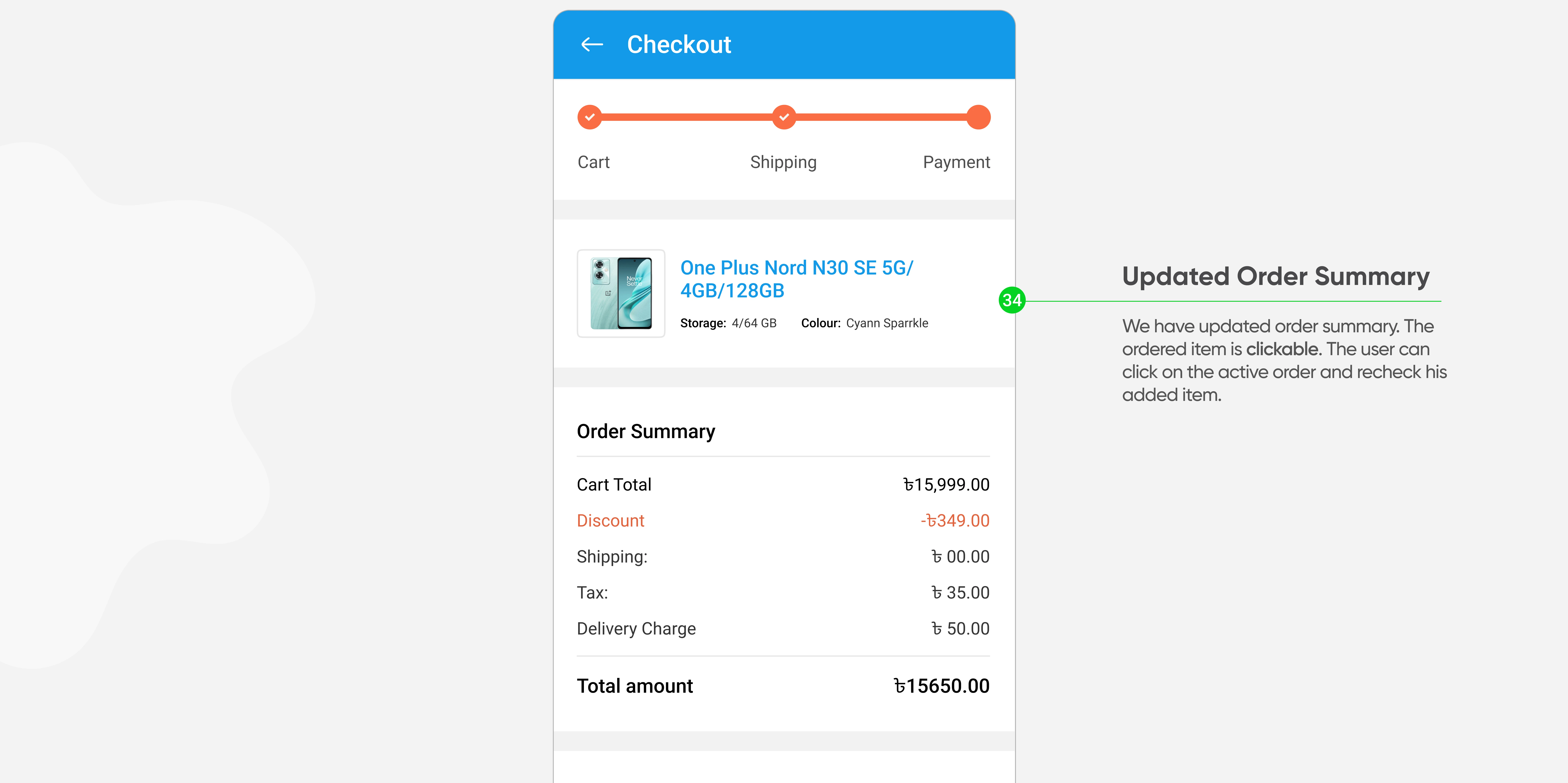Click the progress bar between Cart and Shipping
Screen dimensions: 1568x783
point(687,117)
